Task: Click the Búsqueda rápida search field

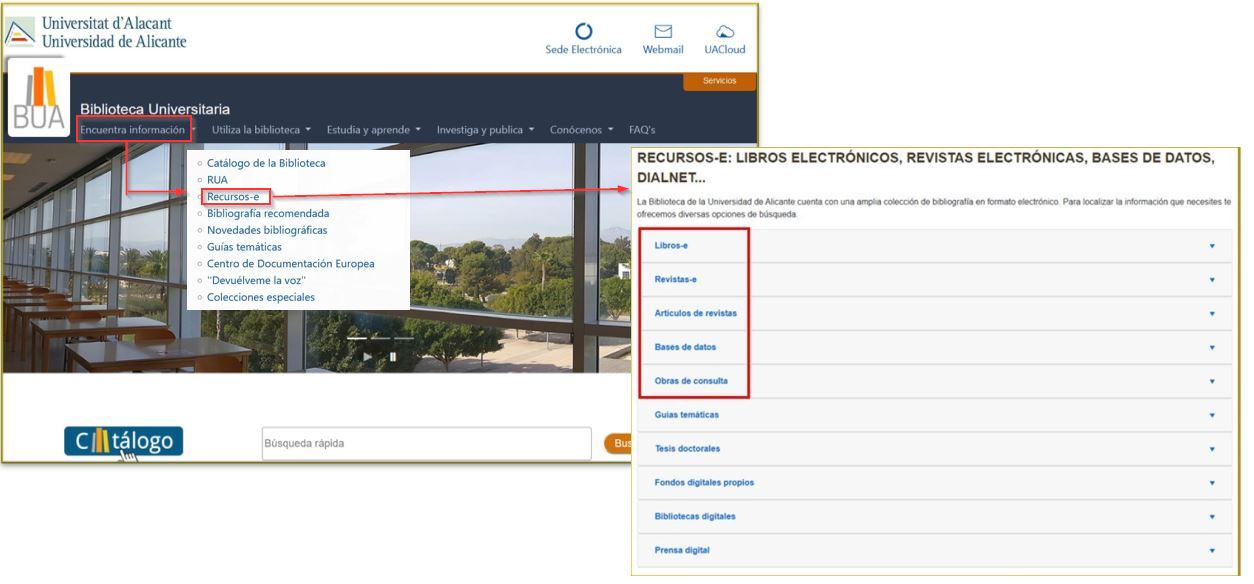Action: pos(426,443)
